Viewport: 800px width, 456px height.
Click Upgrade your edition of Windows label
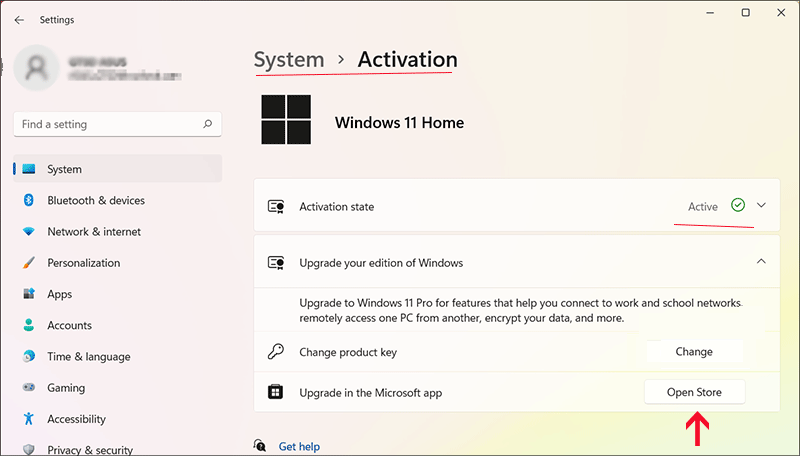pos(381,263)
